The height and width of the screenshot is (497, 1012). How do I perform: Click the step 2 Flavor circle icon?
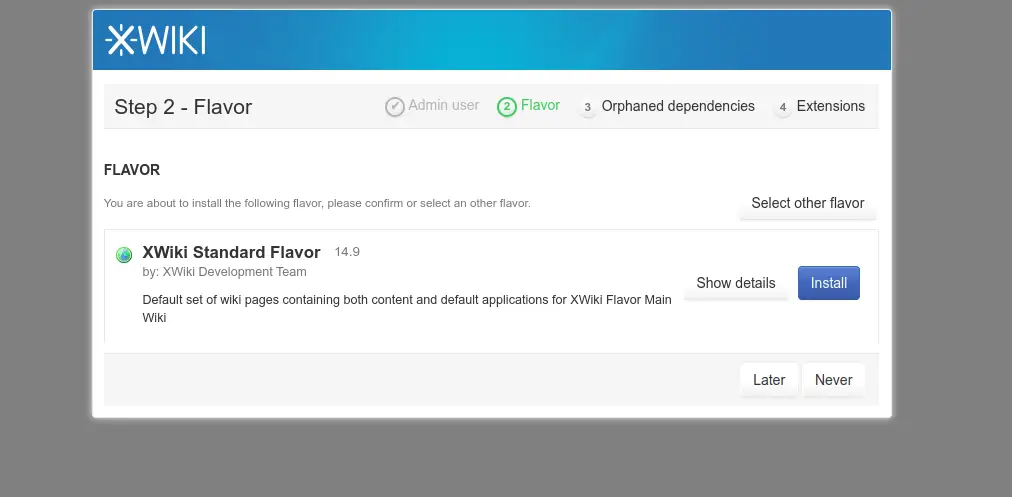click(x=507, y=106)
